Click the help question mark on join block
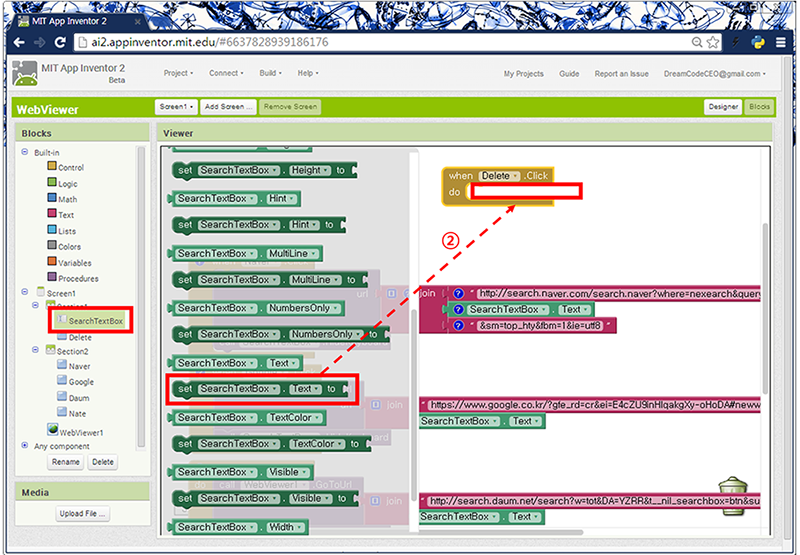800x555 pixels. pyautogui.click(x=458, y=293)
